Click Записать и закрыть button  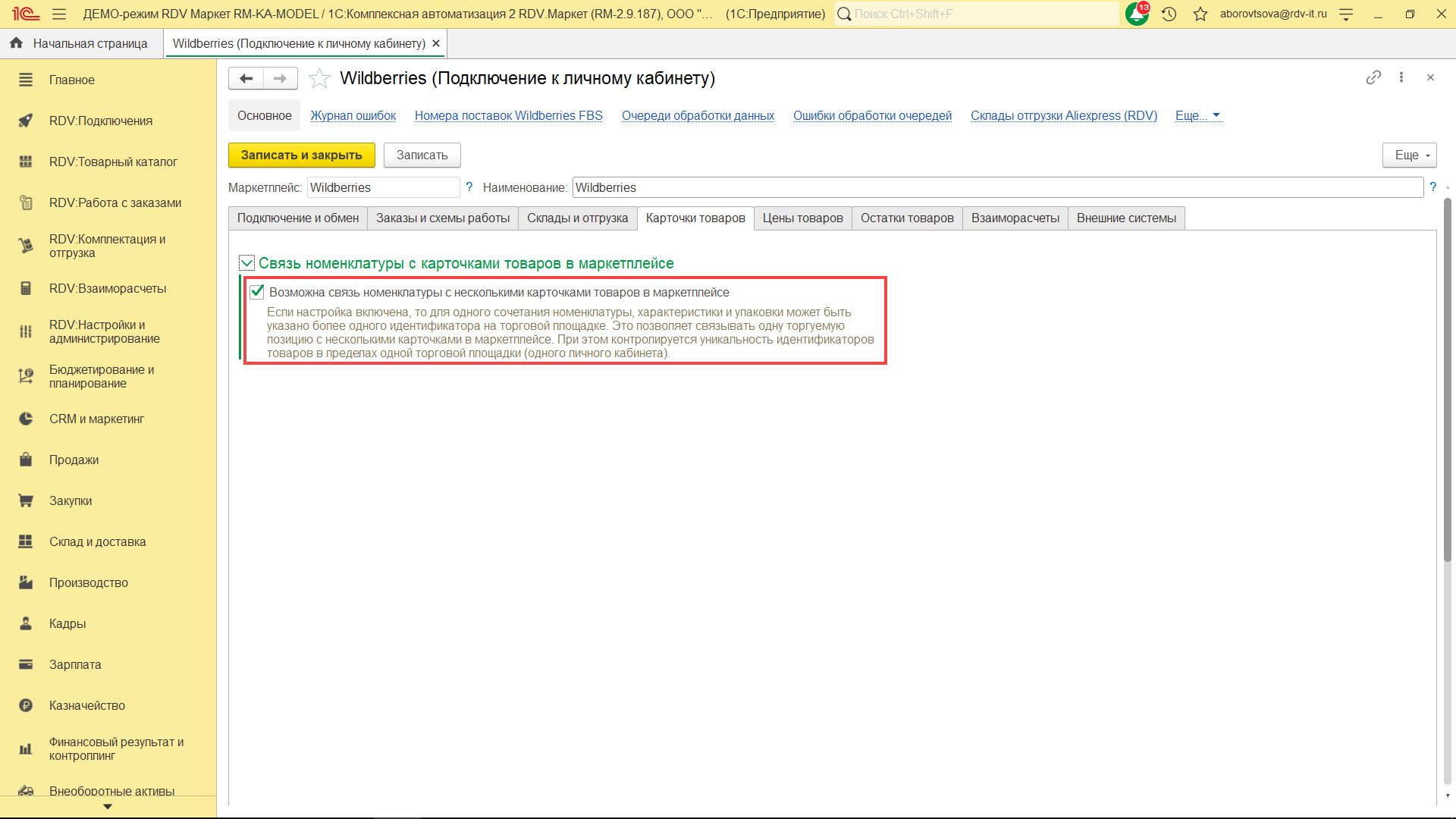pyautogui.click(x=301, y=155)
